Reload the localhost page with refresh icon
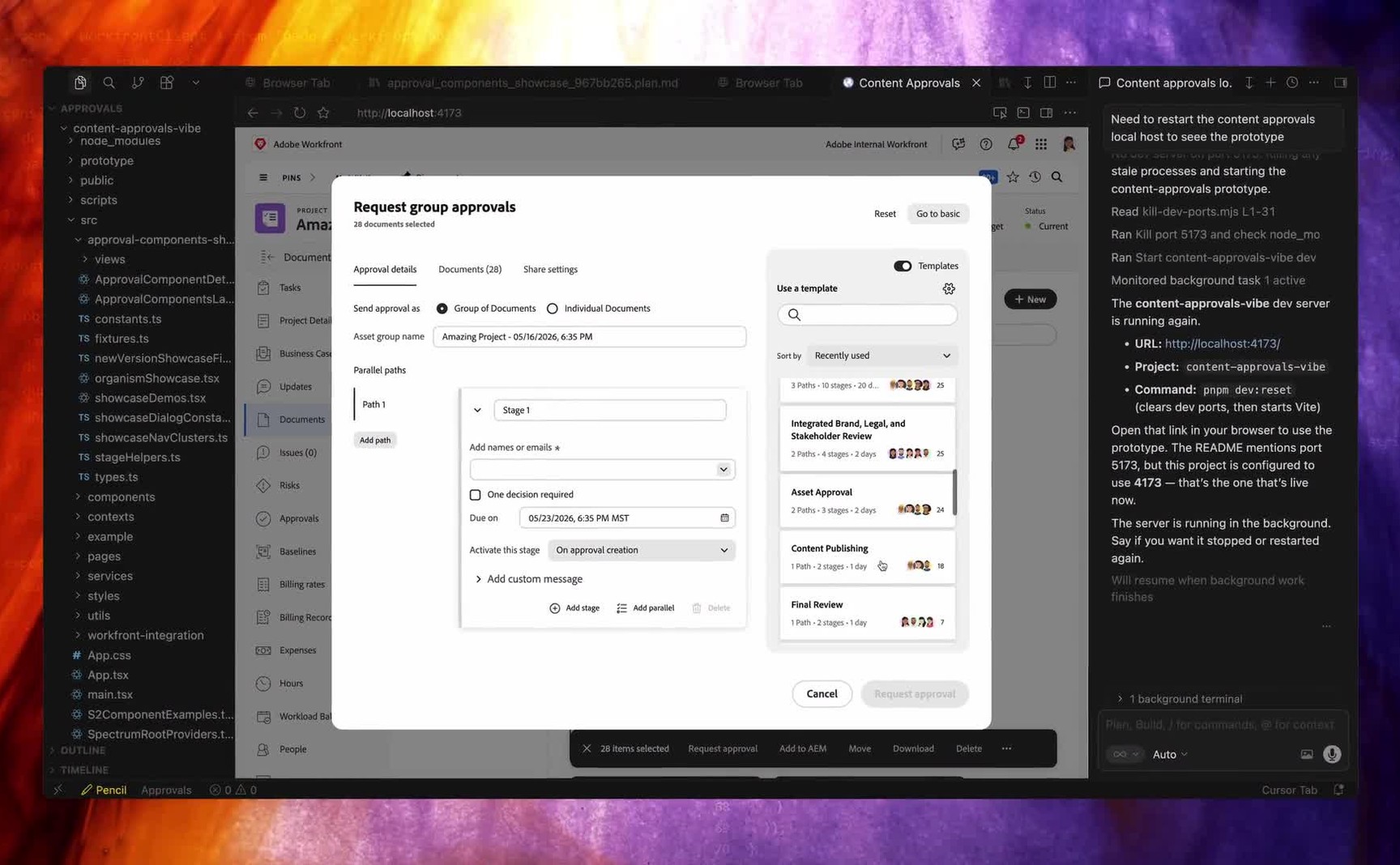Screen dimensions: 1400x865 (300, 113)
